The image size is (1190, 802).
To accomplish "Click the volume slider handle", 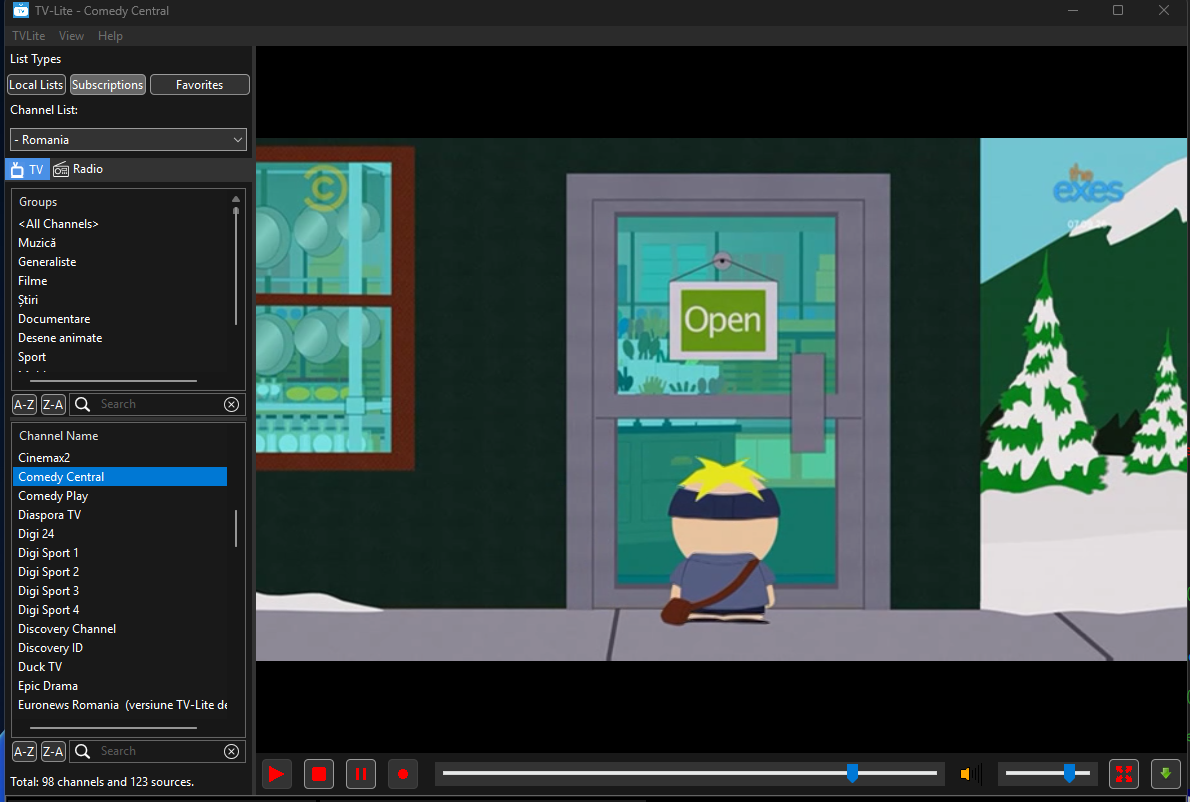I will (1069, 774).
